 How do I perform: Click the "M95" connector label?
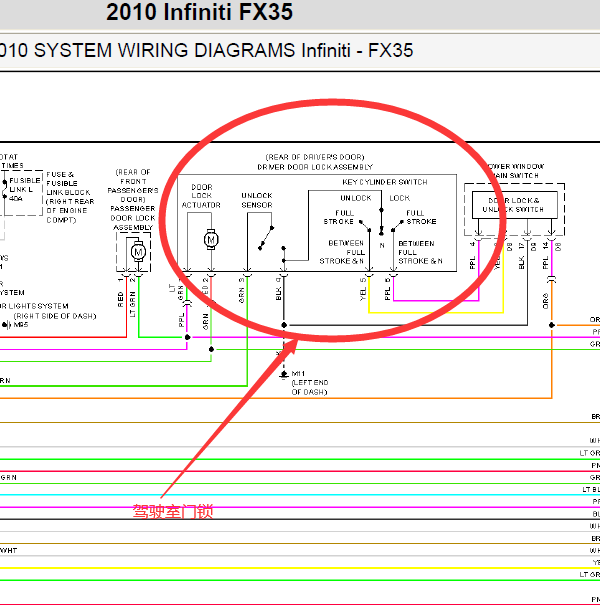click(x=20, y=325)
